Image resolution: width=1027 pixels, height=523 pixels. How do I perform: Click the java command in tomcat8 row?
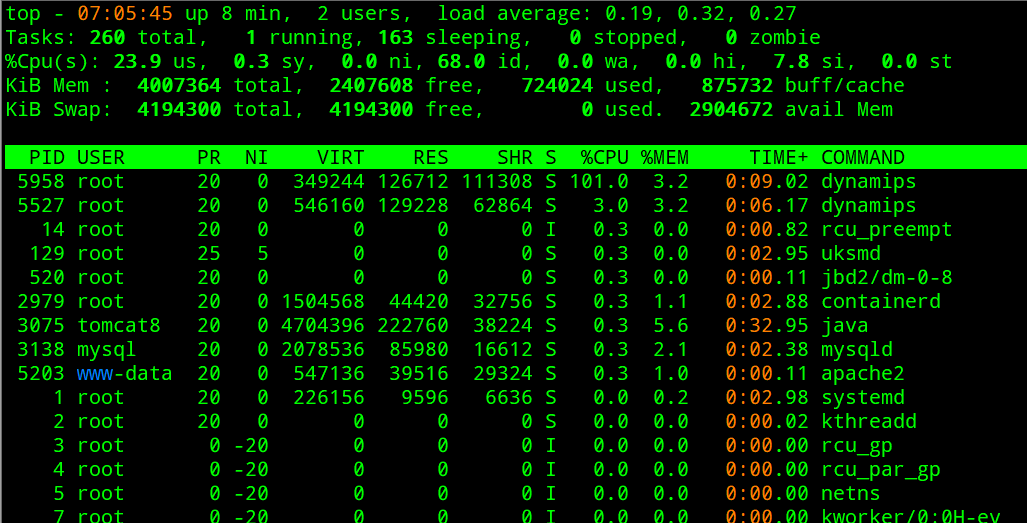[x=845, y=325]
